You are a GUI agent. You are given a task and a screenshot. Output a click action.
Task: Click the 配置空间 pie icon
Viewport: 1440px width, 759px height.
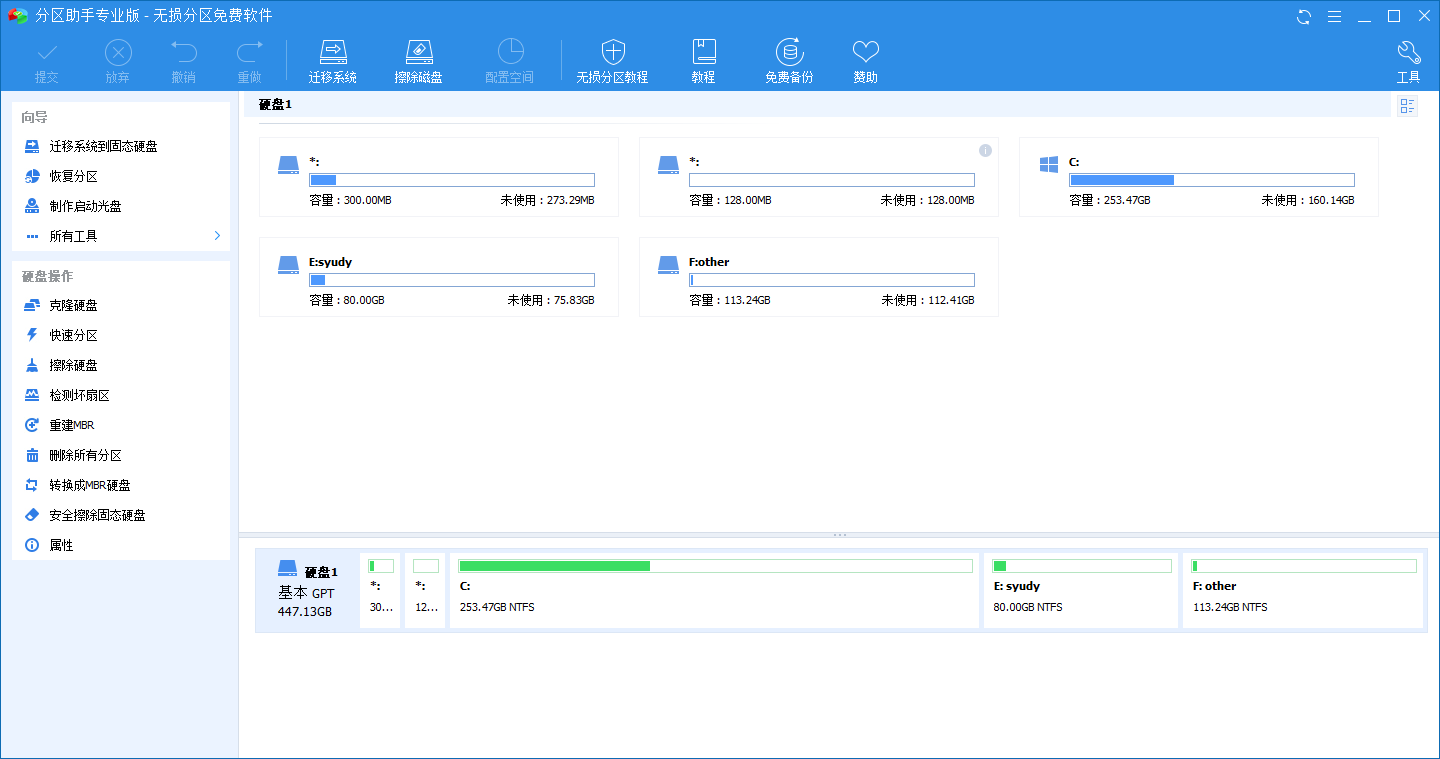coord(510,53)
